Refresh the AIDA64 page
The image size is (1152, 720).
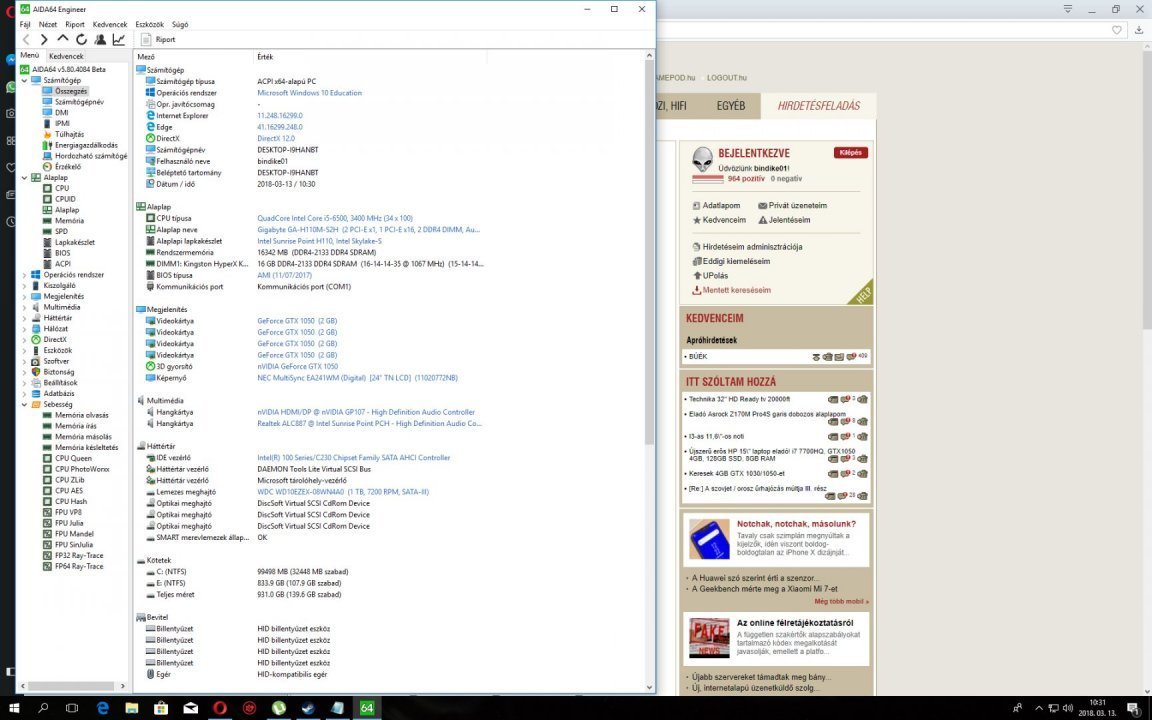tap(81, 40)
